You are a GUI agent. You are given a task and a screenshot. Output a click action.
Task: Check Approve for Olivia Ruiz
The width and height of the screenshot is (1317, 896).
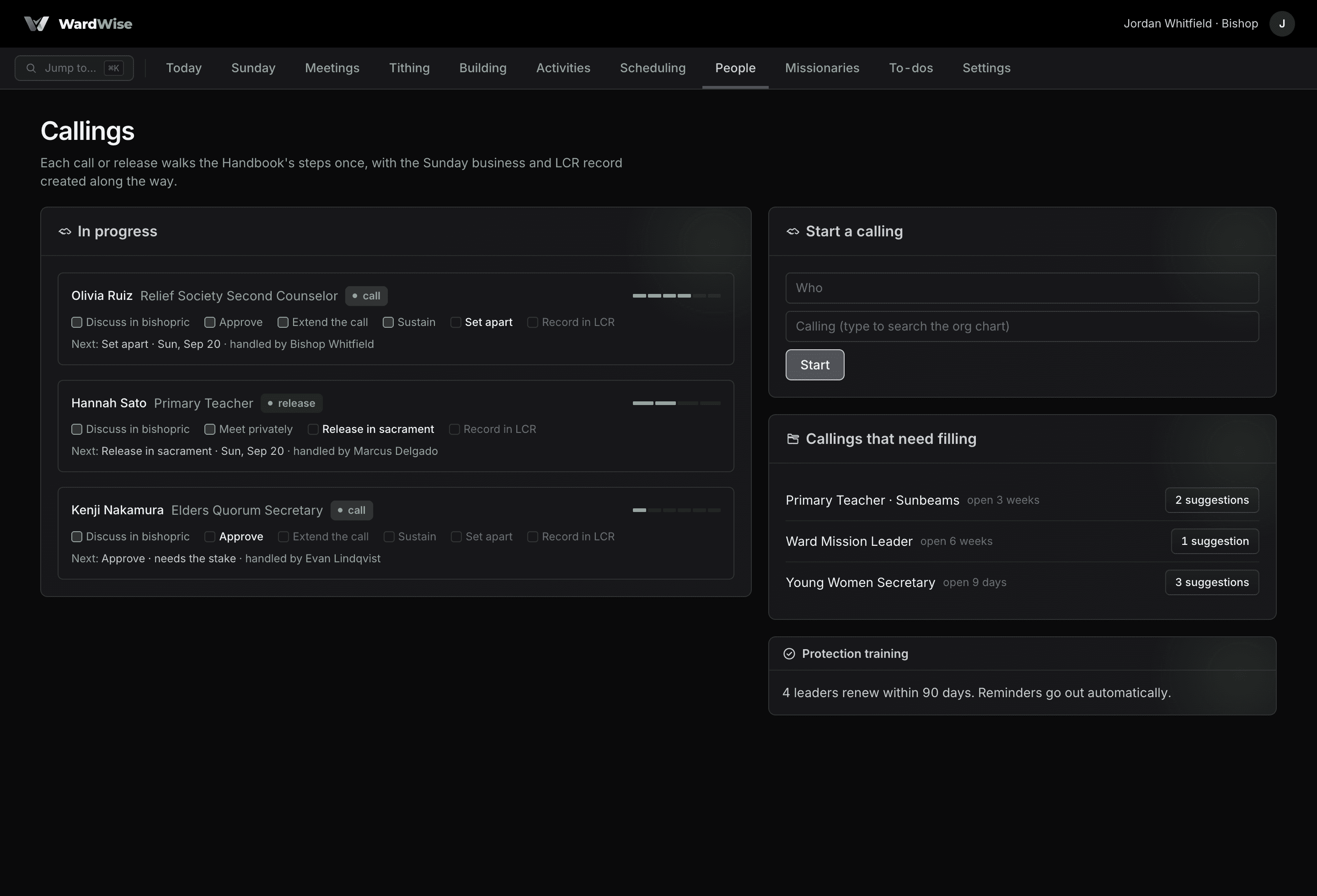point(210,322)
